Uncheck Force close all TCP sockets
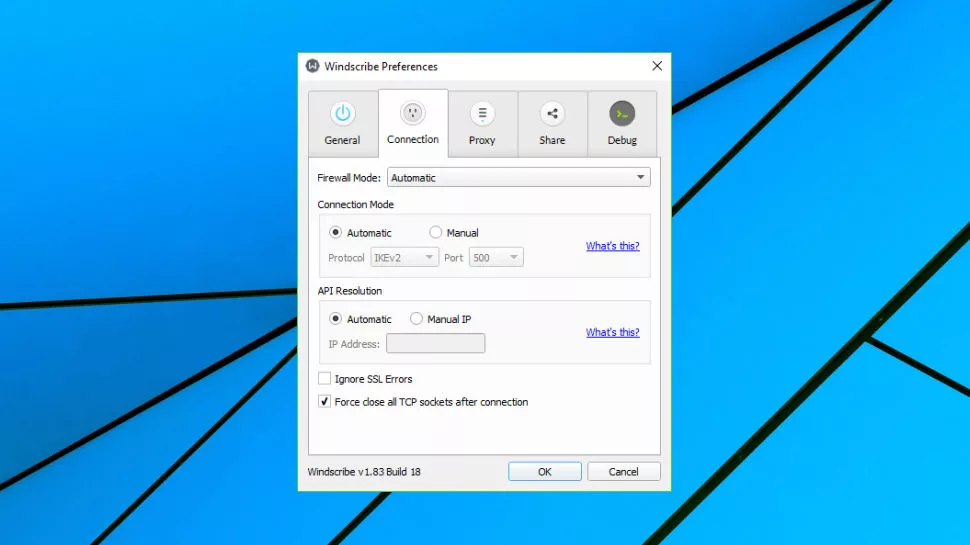Image resolution: width=970 pixels, height=545 pixels. coord(324,401)
